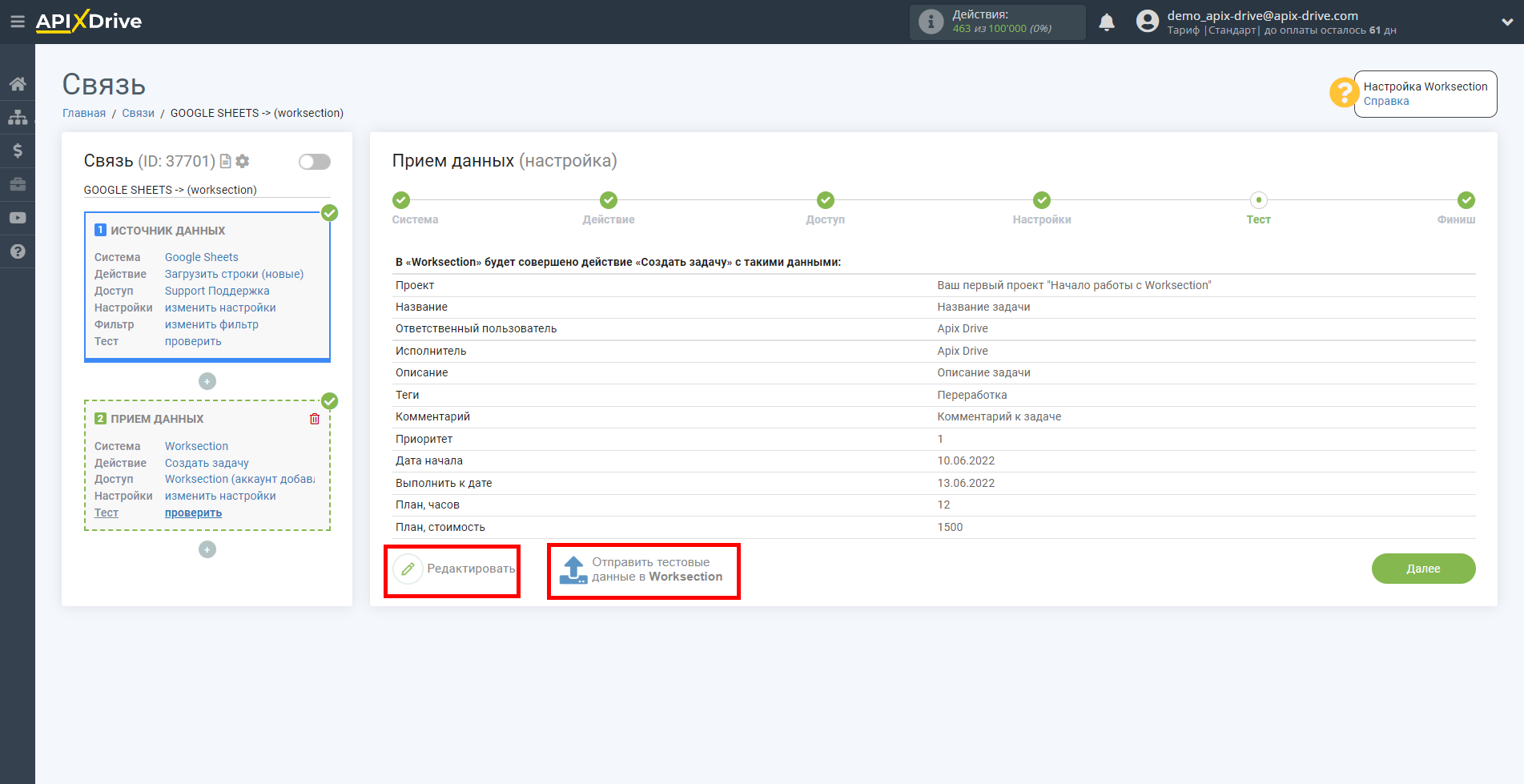Click the ИСТОЧНИК ДАННЫХ block header

(167, 231)
